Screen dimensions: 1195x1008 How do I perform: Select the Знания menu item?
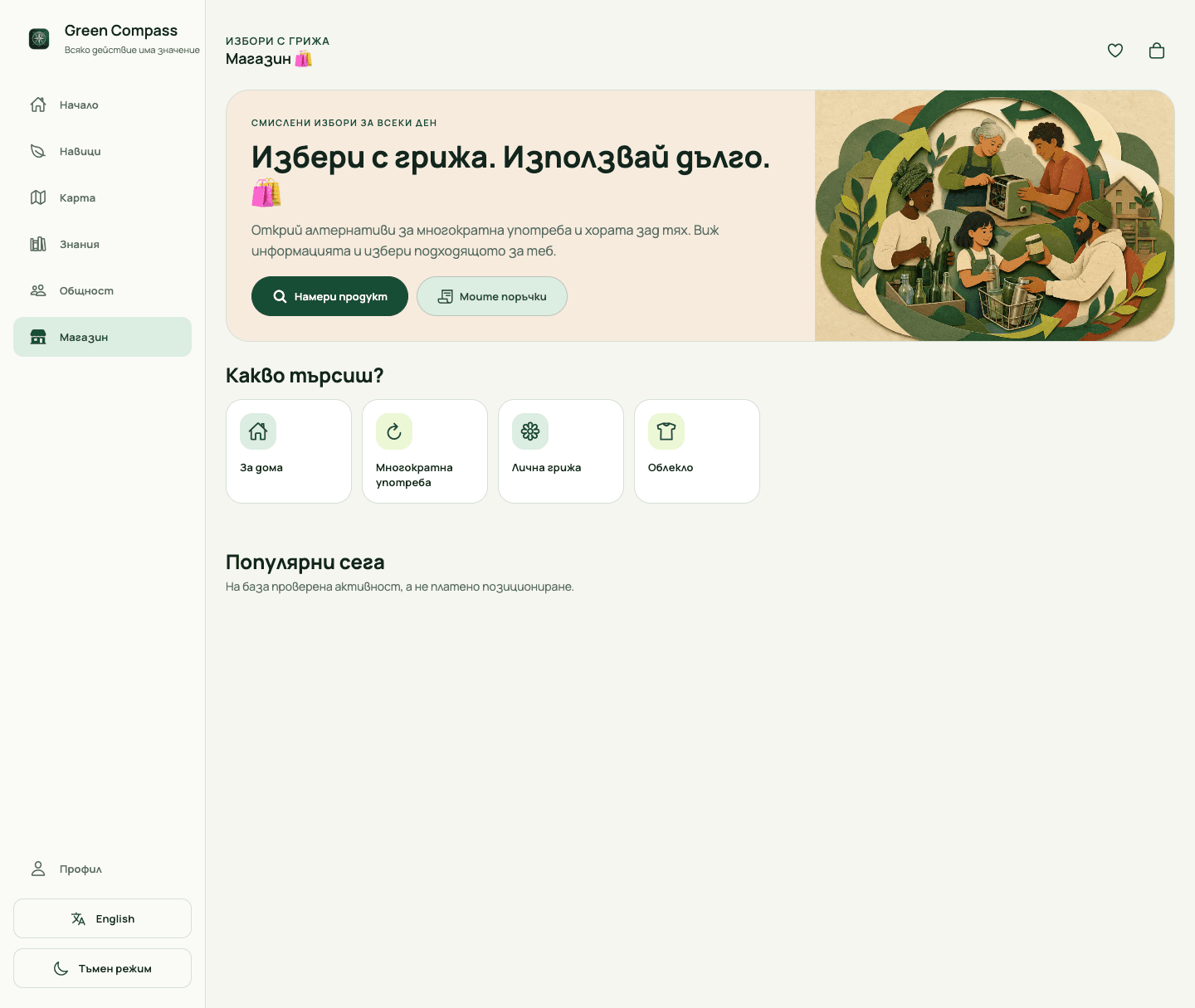click(x=102, y=244)
